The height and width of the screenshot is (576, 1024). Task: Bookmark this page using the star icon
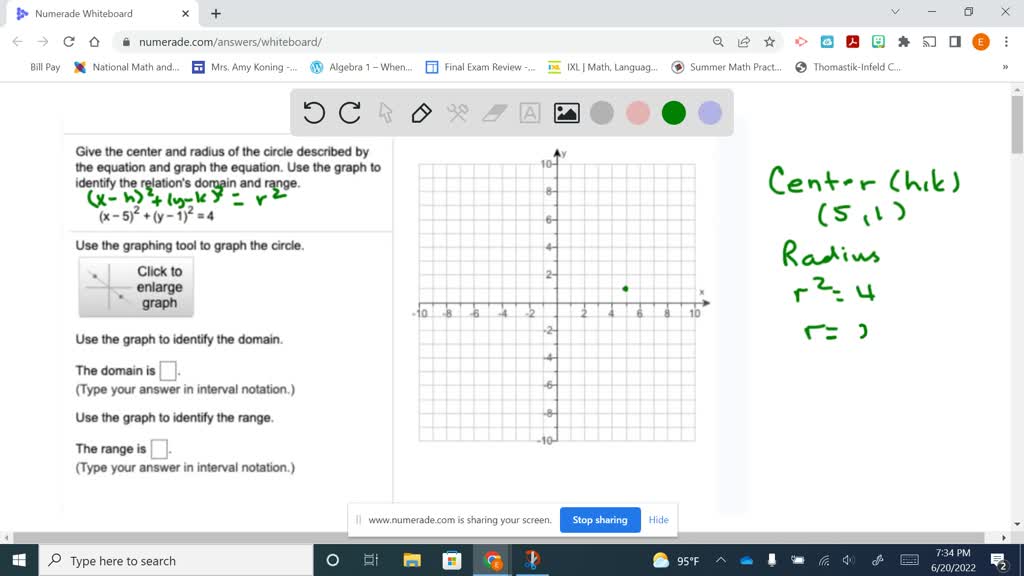coord(771,41)
